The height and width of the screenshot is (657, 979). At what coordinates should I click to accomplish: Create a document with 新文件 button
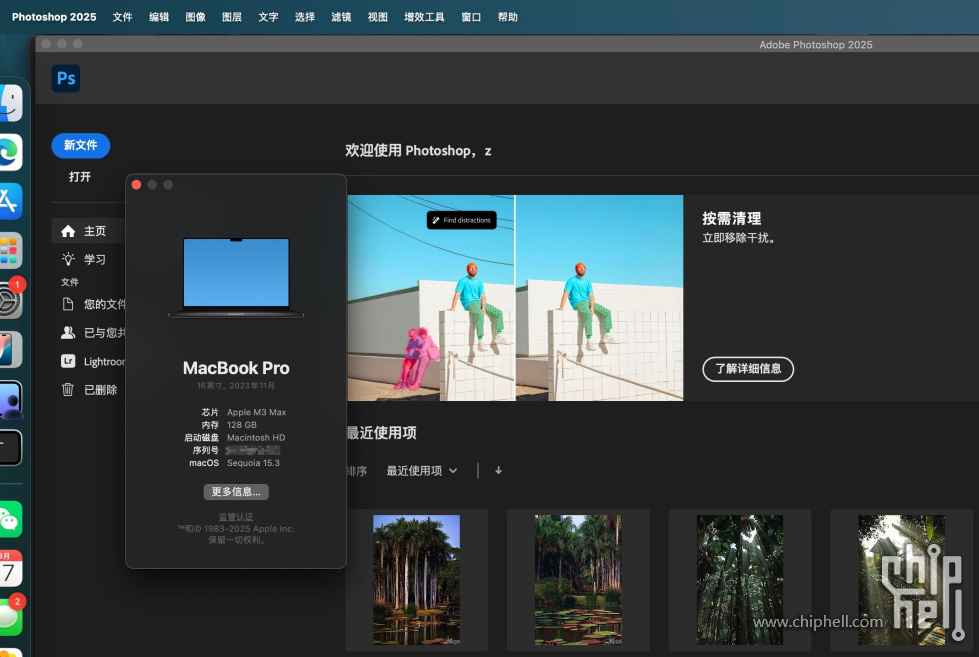[81, 146]
